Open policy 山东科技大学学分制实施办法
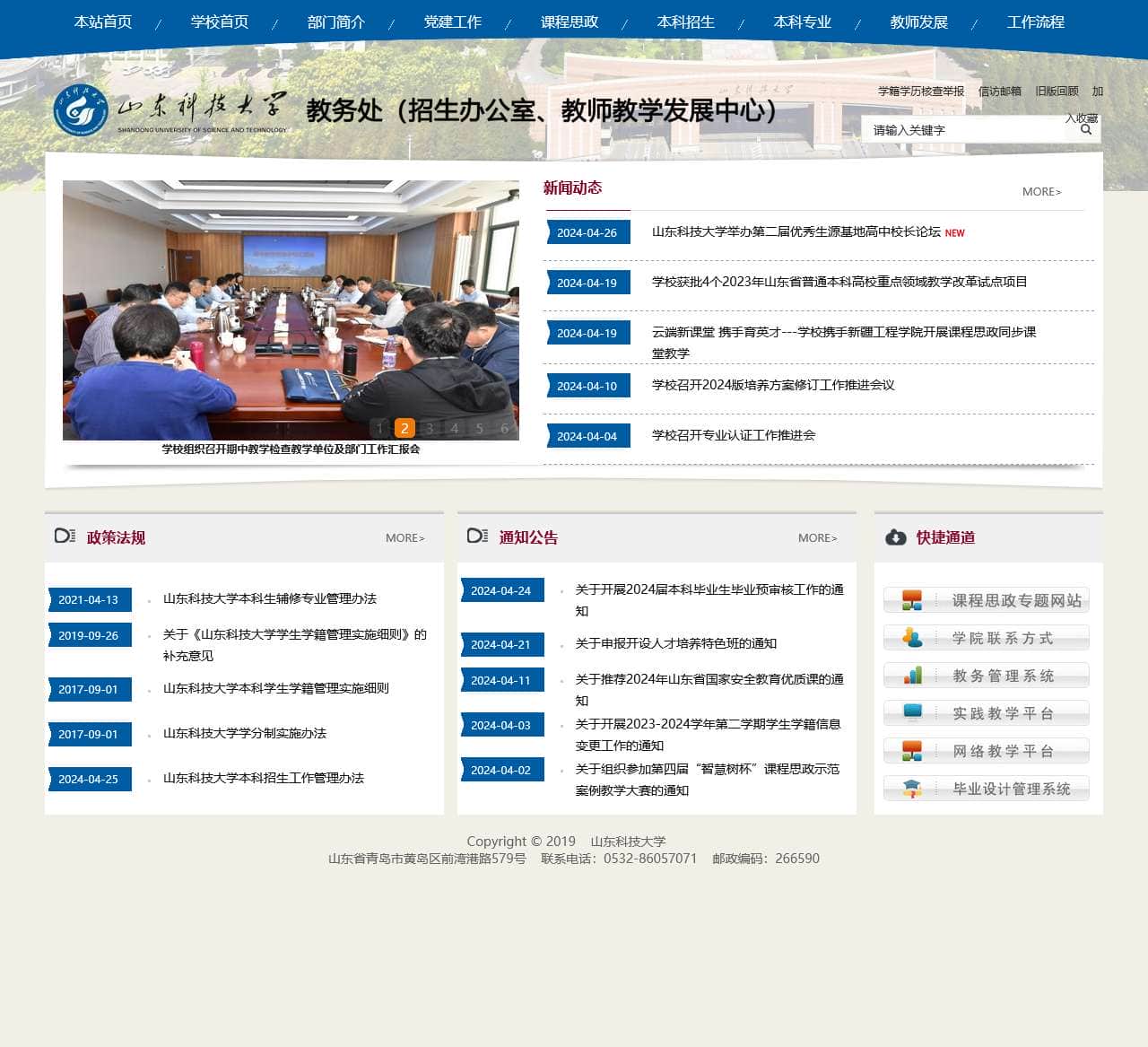Viewport: 1148px width, 1047px height. [x=245, y=733]
